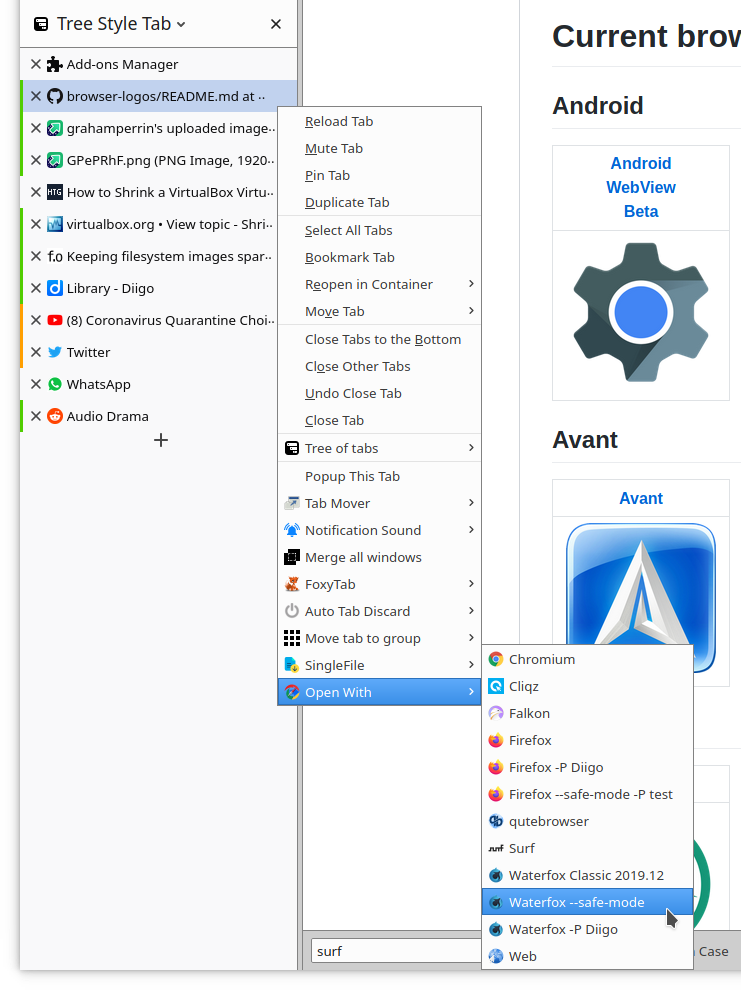Select Duplicate Tab
741x990 pixels.
point(379,202)
